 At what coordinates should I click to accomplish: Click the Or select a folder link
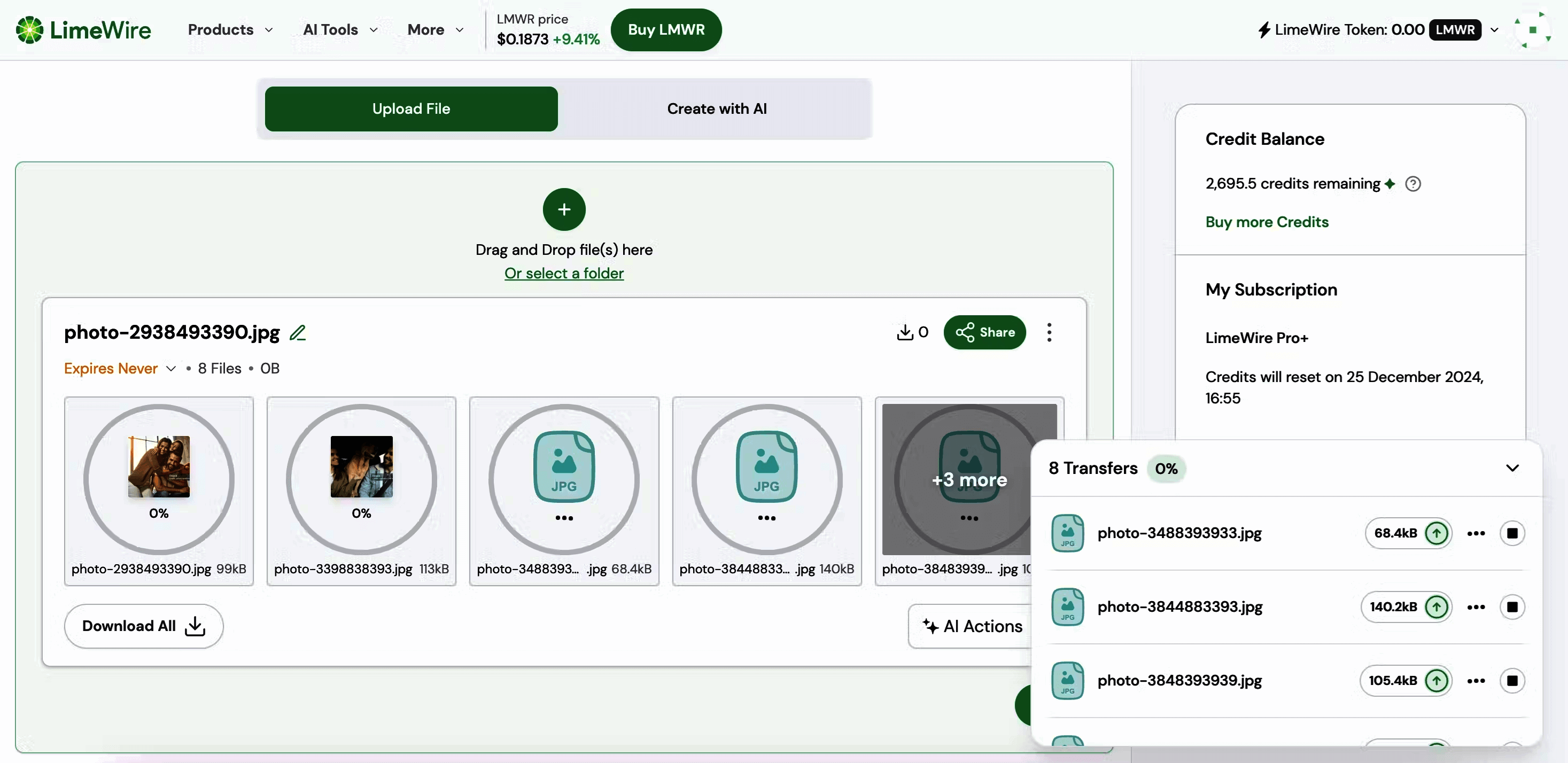(563, 273)
